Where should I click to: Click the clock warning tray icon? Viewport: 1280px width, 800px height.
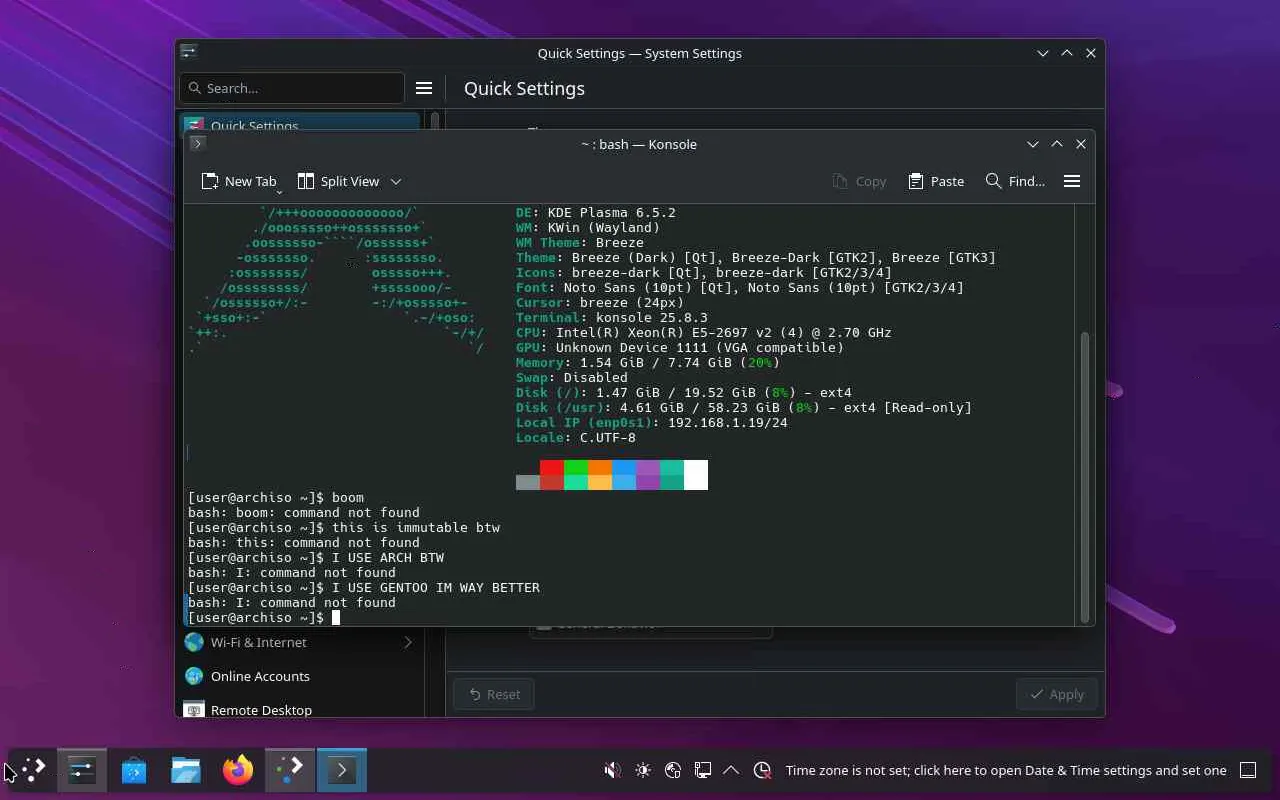[762, 770]
